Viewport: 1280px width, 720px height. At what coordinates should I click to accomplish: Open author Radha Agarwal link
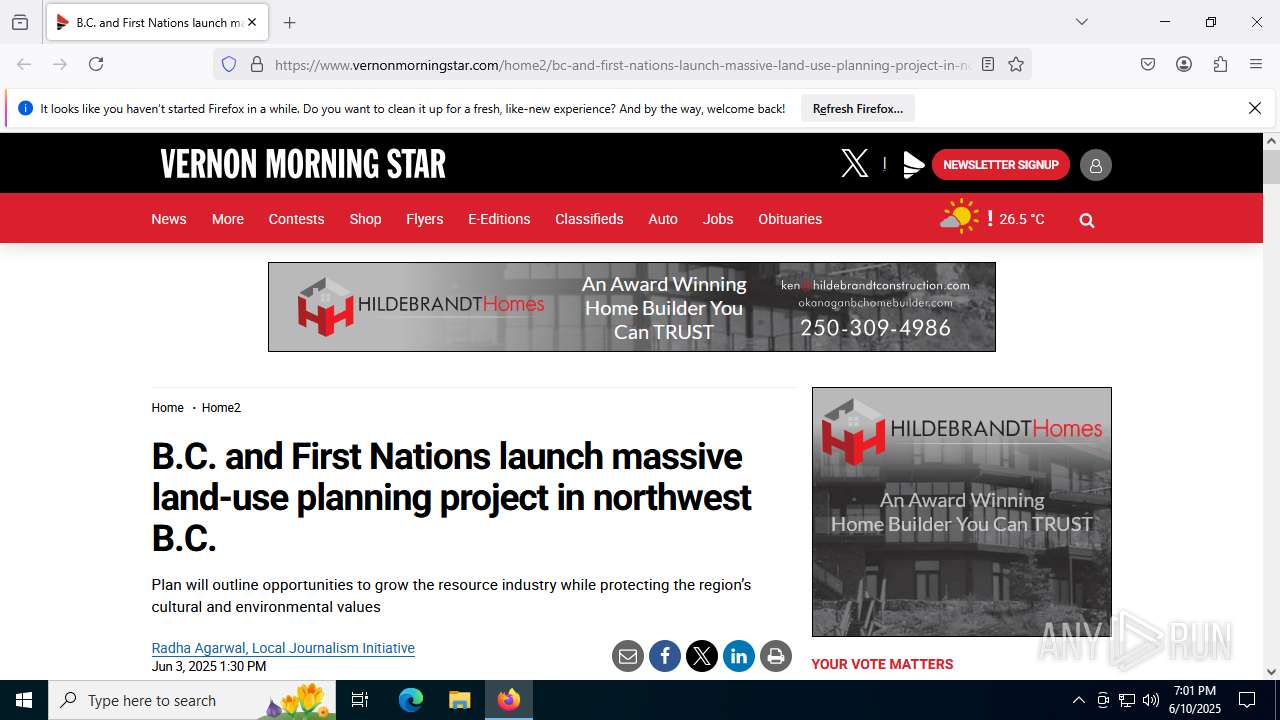283,648
